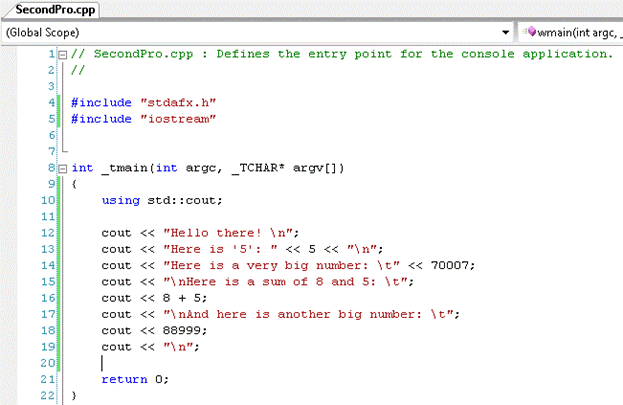Image resolution: width=623 pixels, height=405 pixels.
Task: Click the opening brace on line 9
Action: tap(74, 184)
